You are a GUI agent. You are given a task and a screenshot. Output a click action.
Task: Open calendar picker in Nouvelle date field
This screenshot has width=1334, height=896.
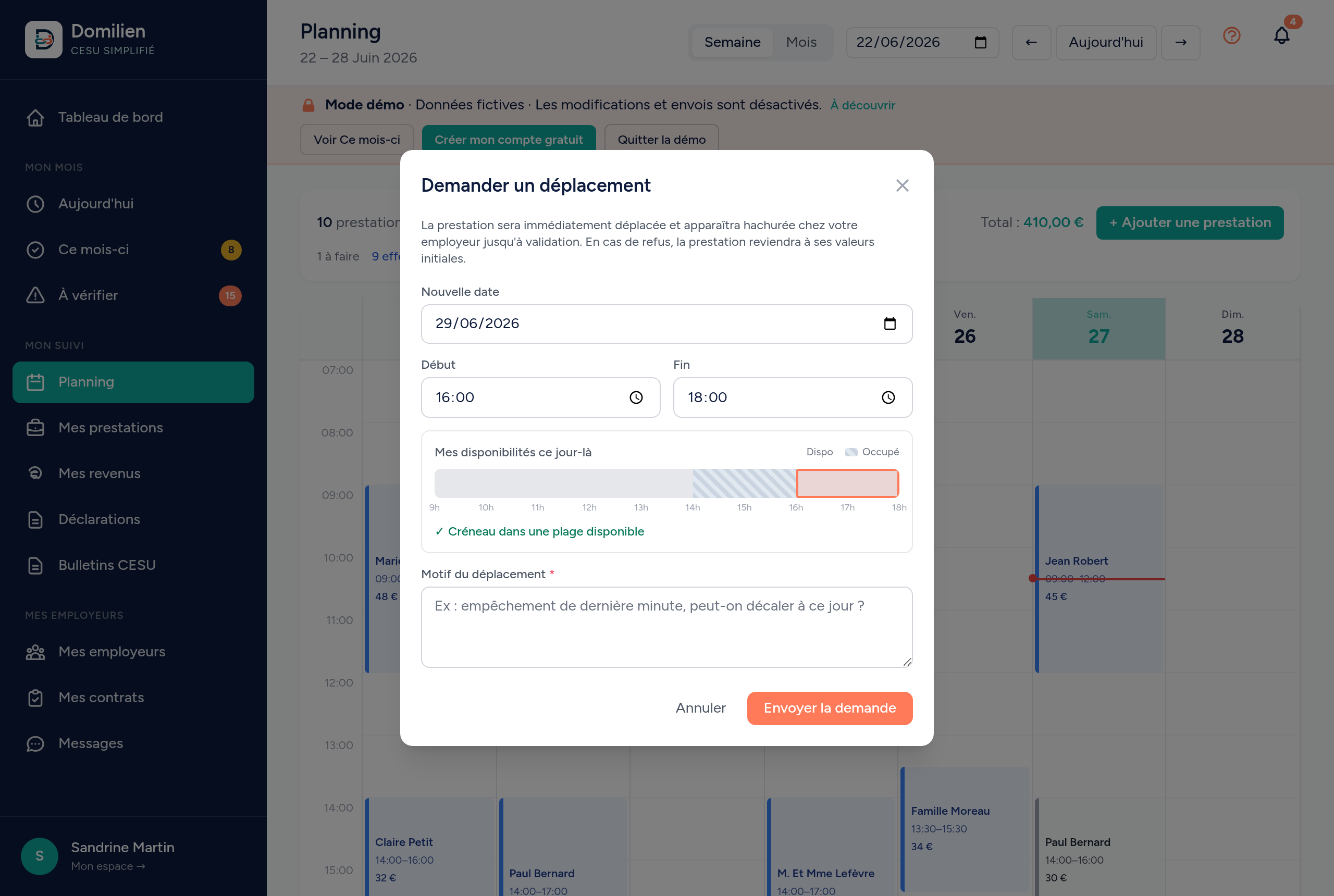(890, 323)
